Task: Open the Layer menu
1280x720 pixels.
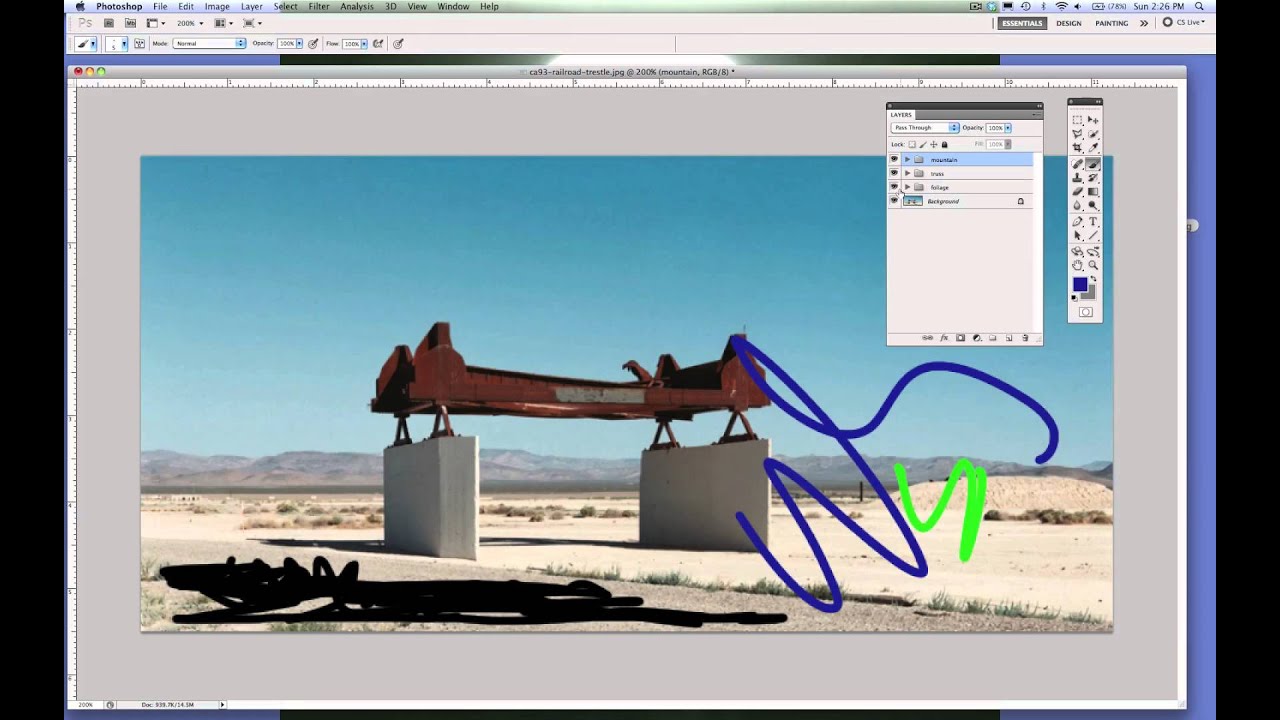Action: click(x=251, y=6)
